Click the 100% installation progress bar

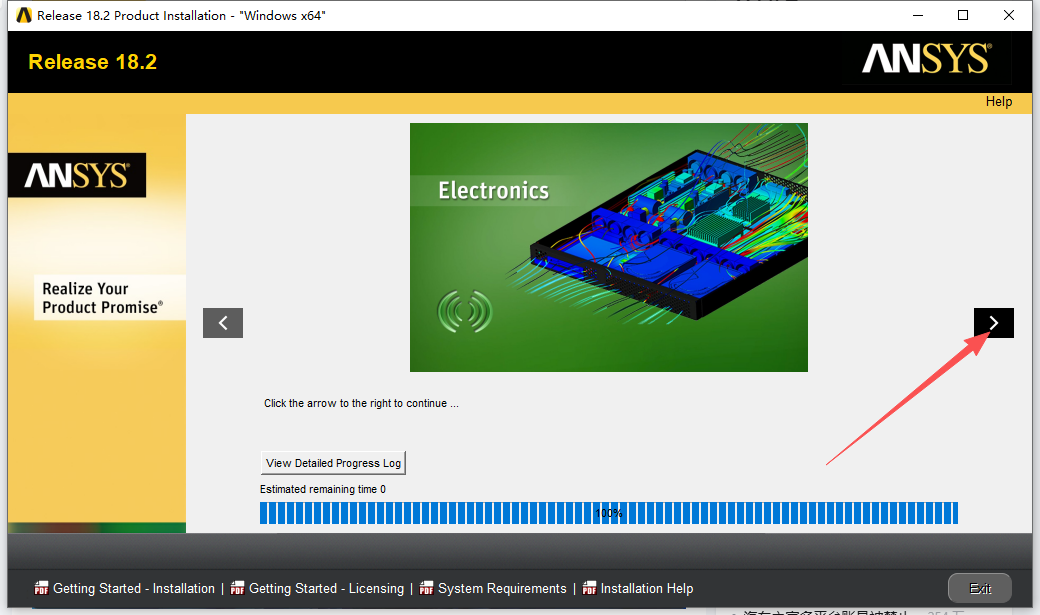click(608, 513)
